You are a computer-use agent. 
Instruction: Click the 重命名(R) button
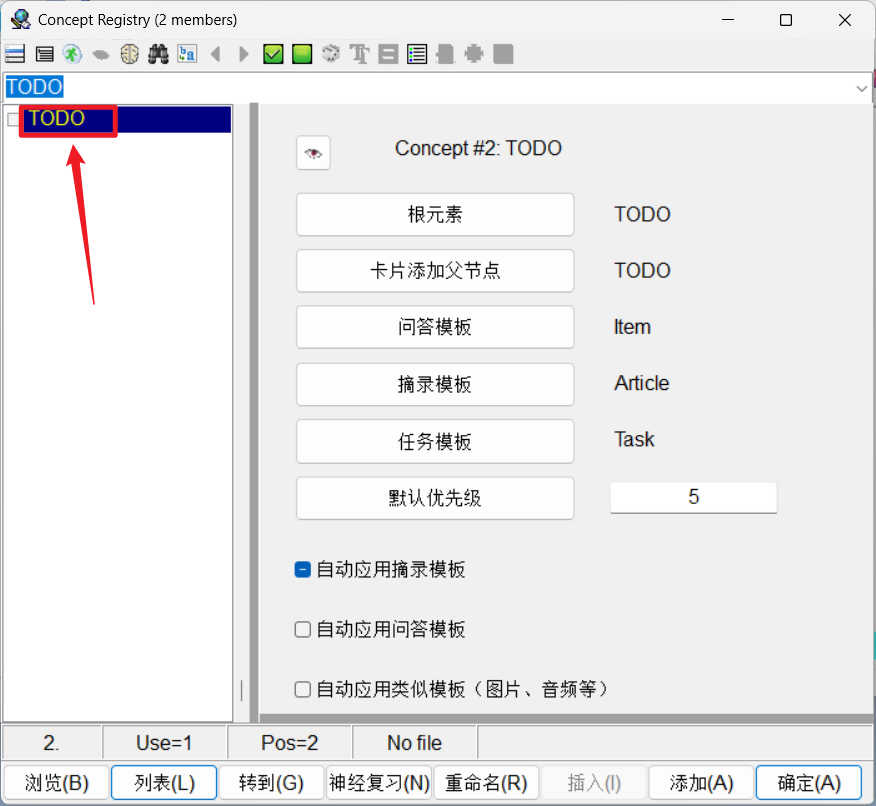tap(486, 783)
